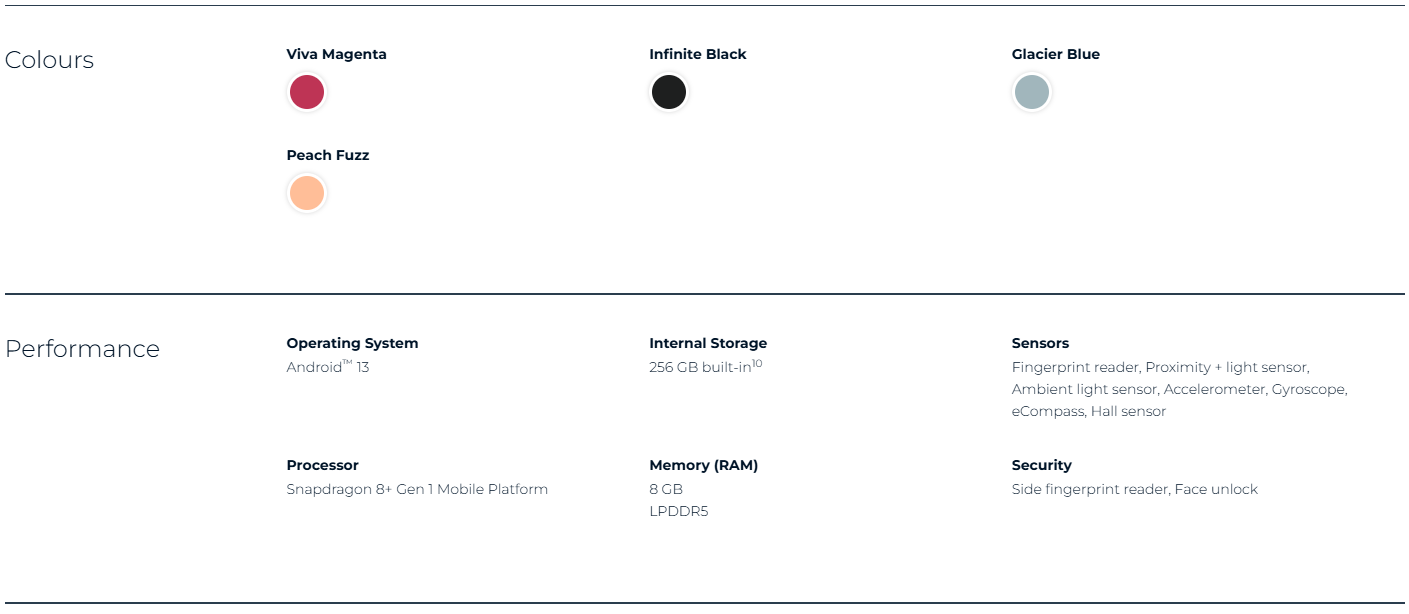1409x614 pixels.
Task: Click Side fingerprint reader, Face unlock text
Action: 1135,489
